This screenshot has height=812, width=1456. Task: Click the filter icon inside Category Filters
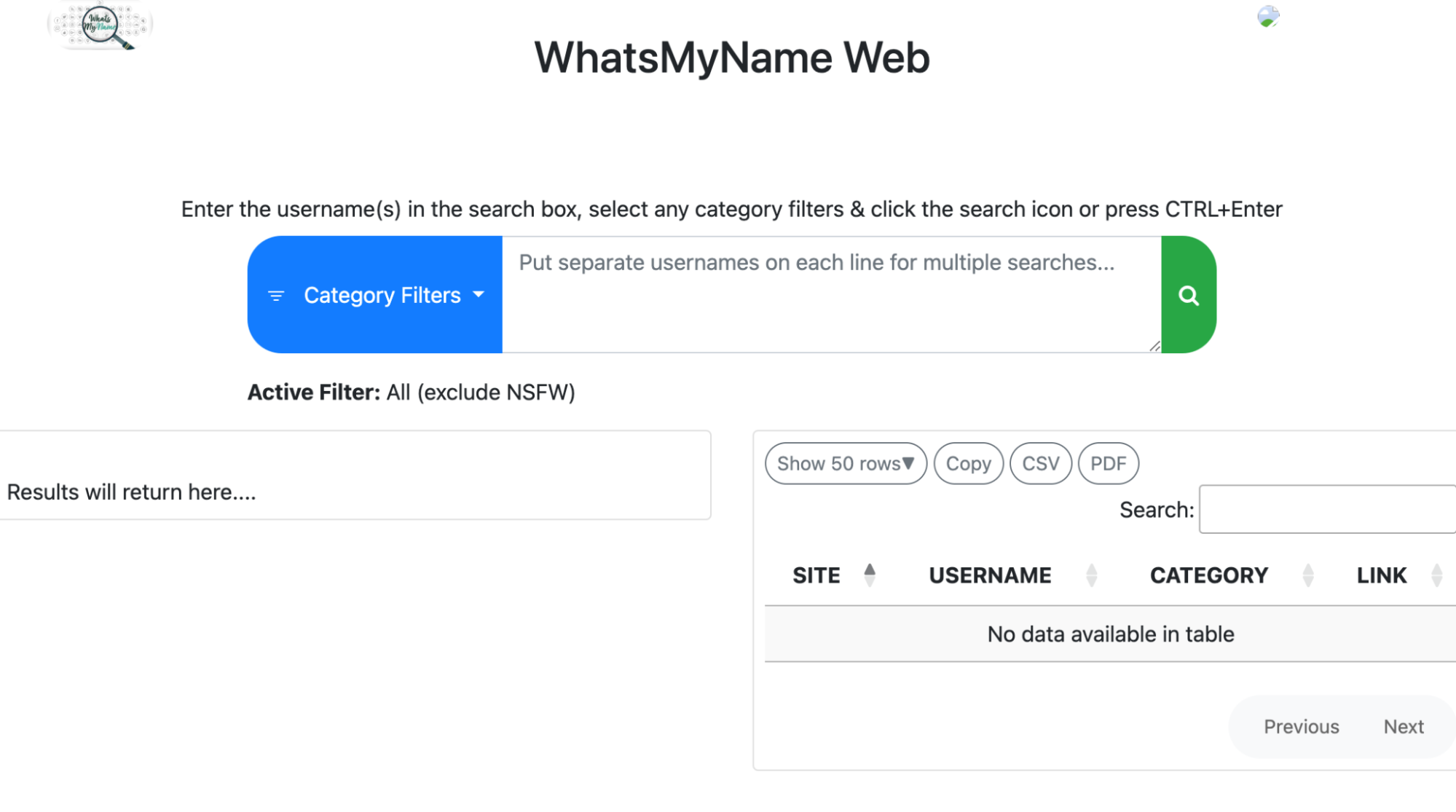[275, 295]
